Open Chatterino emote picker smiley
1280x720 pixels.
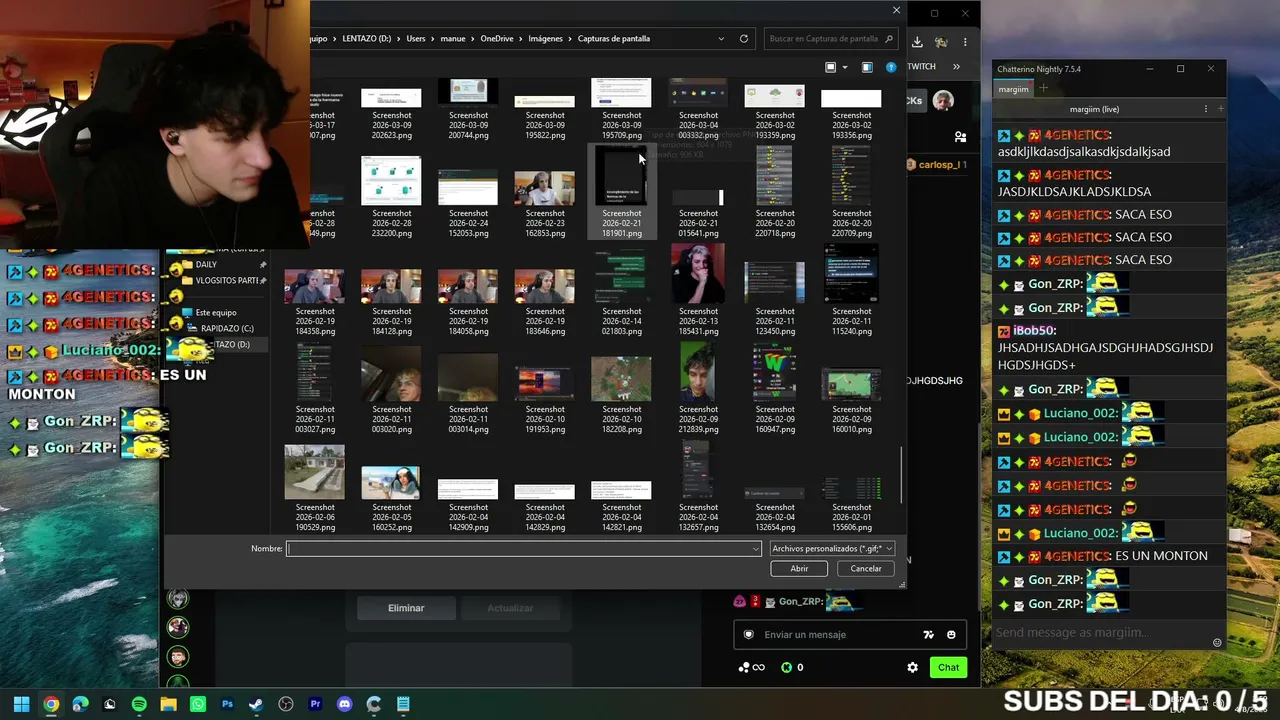click(1217, 642)
